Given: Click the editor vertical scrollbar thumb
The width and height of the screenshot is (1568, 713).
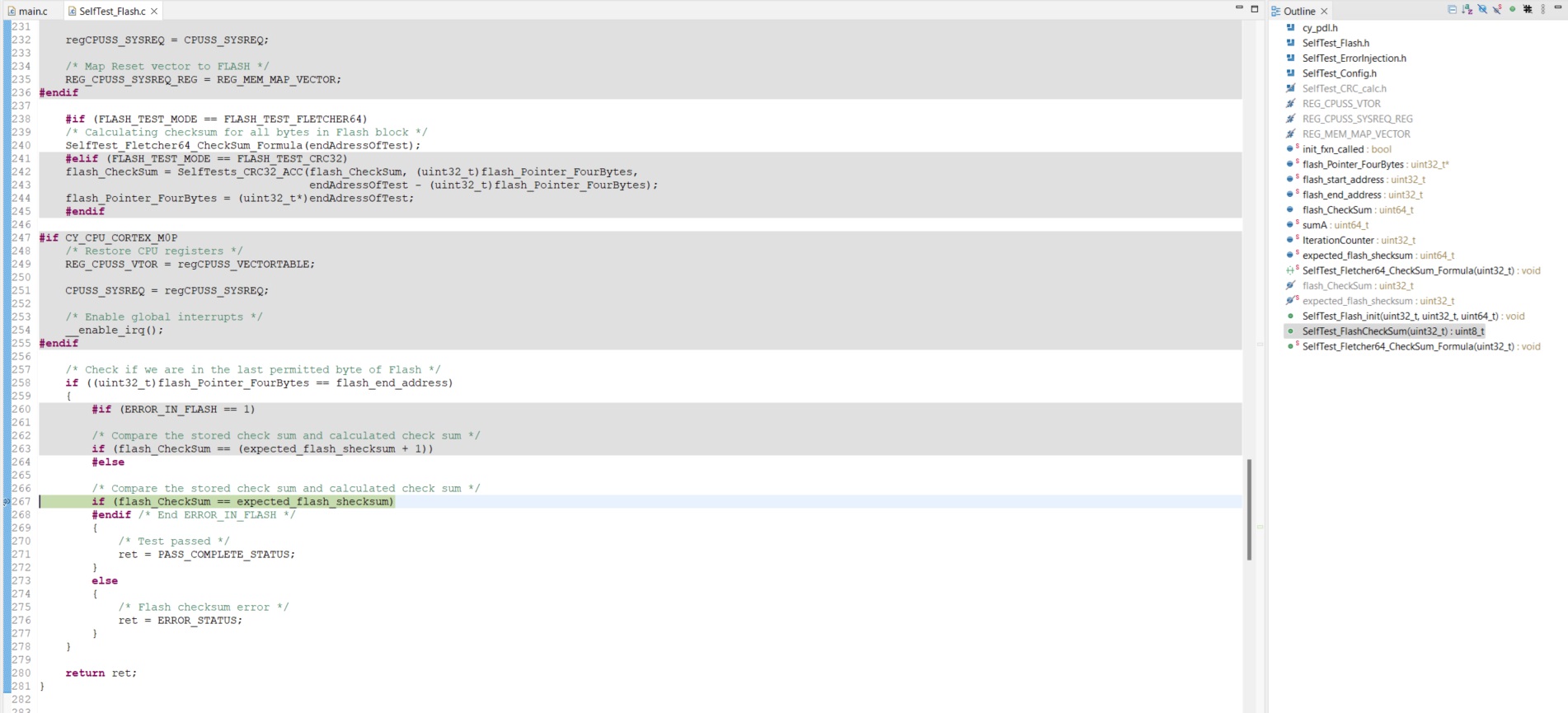Looking at the screenshot, I should click(x=1249, y=509).
